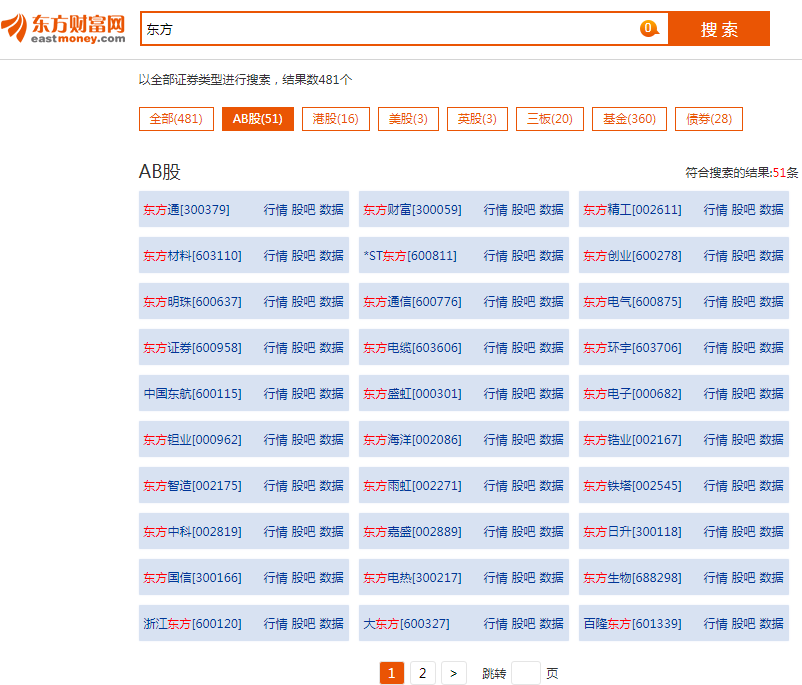
Task: Open stock 中国东航[600115]
Action: pyautogui.click(x=192, y=394)
